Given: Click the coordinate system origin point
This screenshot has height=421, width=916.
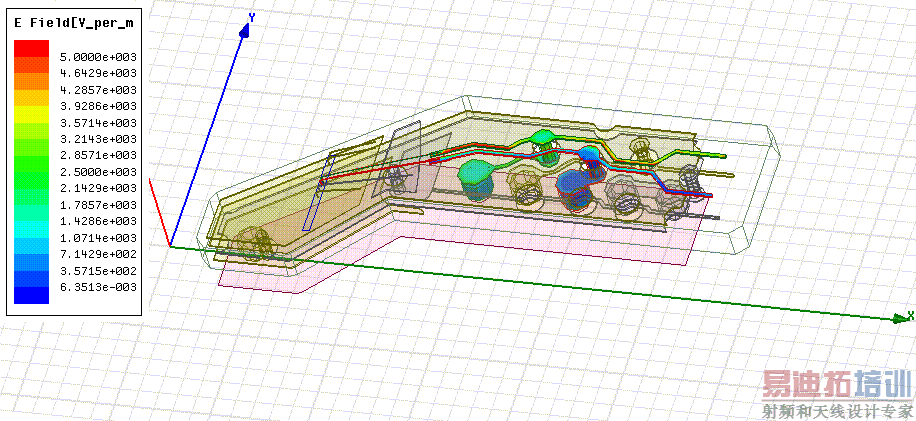Looking at the screenshot, I should pyautogui.click(x=170, y=246).
